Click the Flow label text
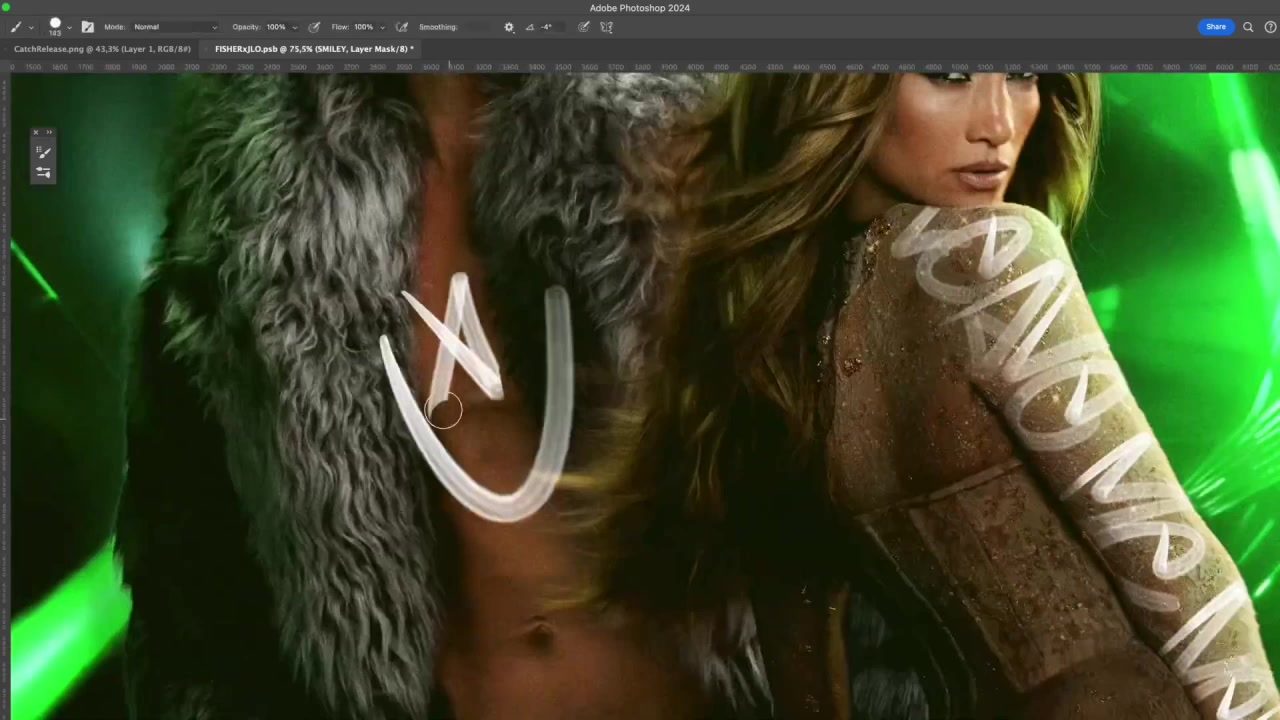Image resolution: width=1280 pixels, height=720 pixels. click(x=340, y=27)
